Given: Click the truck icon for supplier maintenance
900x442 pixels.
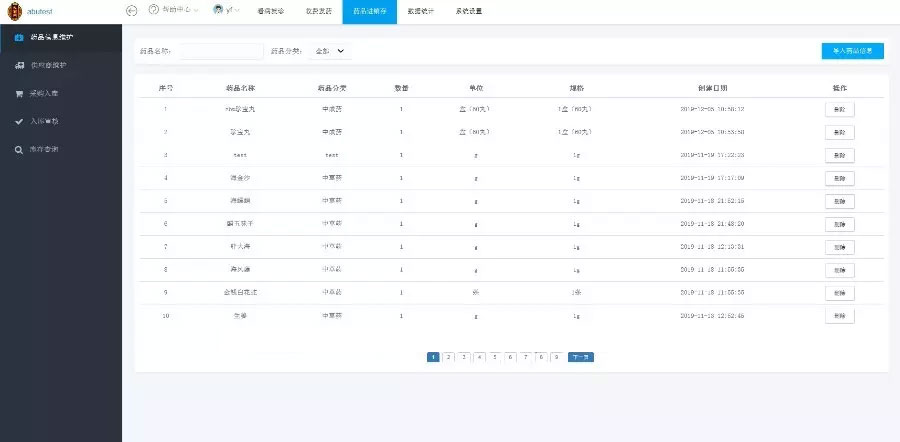Looking at the screenshot, I should [19, 66].
